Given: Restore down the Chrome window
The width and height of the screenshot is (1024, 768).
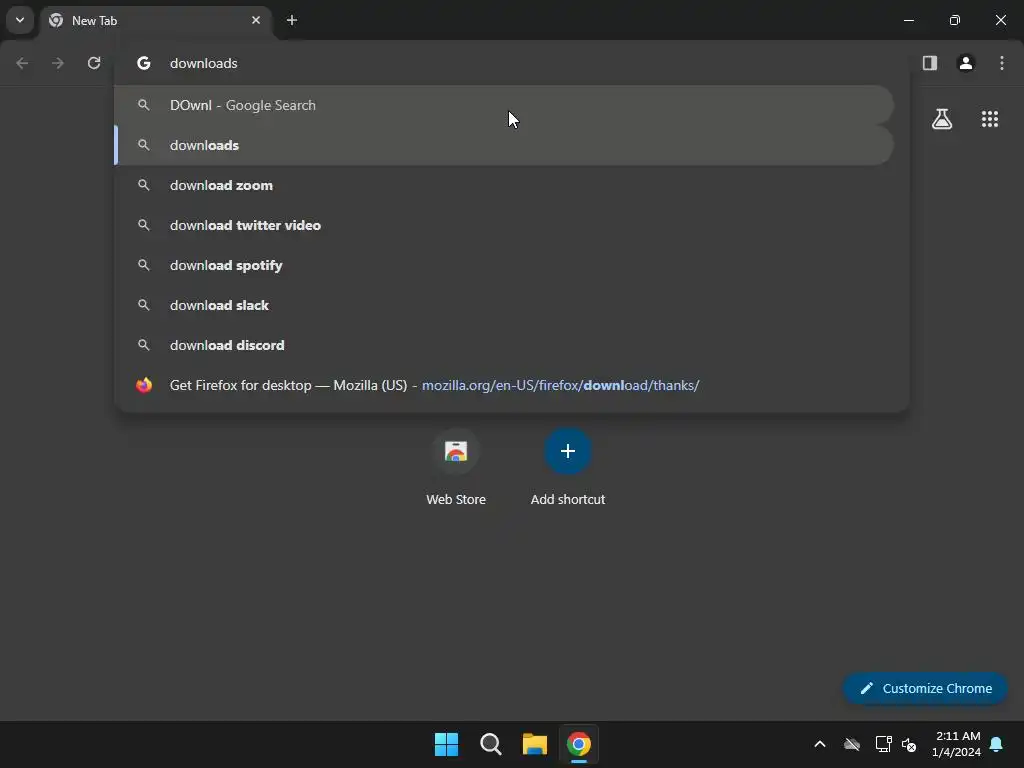Looking at the screenshot, I should coord(955,20).
